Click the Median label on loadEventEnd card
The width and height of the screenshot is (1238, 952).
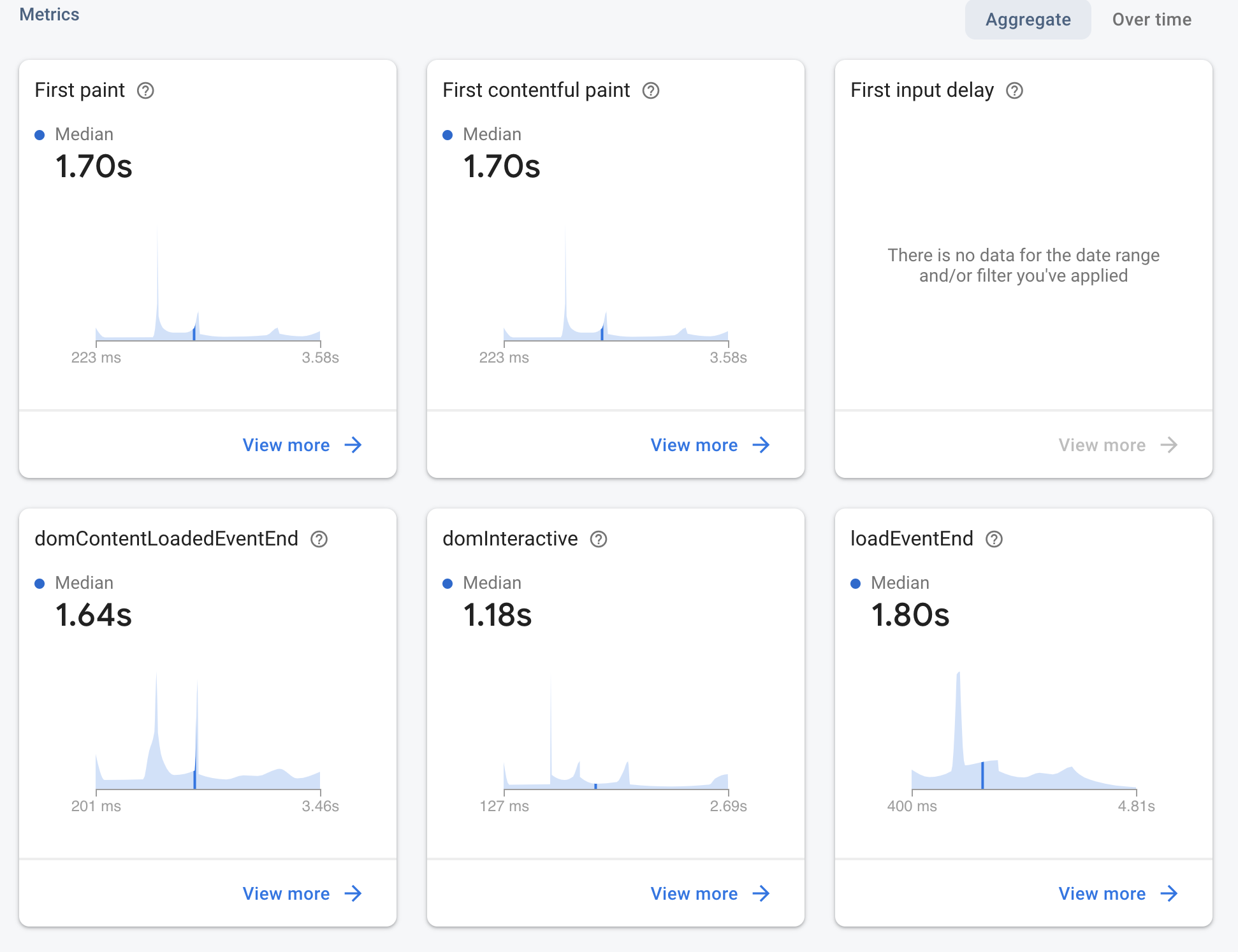pos(900,583)
